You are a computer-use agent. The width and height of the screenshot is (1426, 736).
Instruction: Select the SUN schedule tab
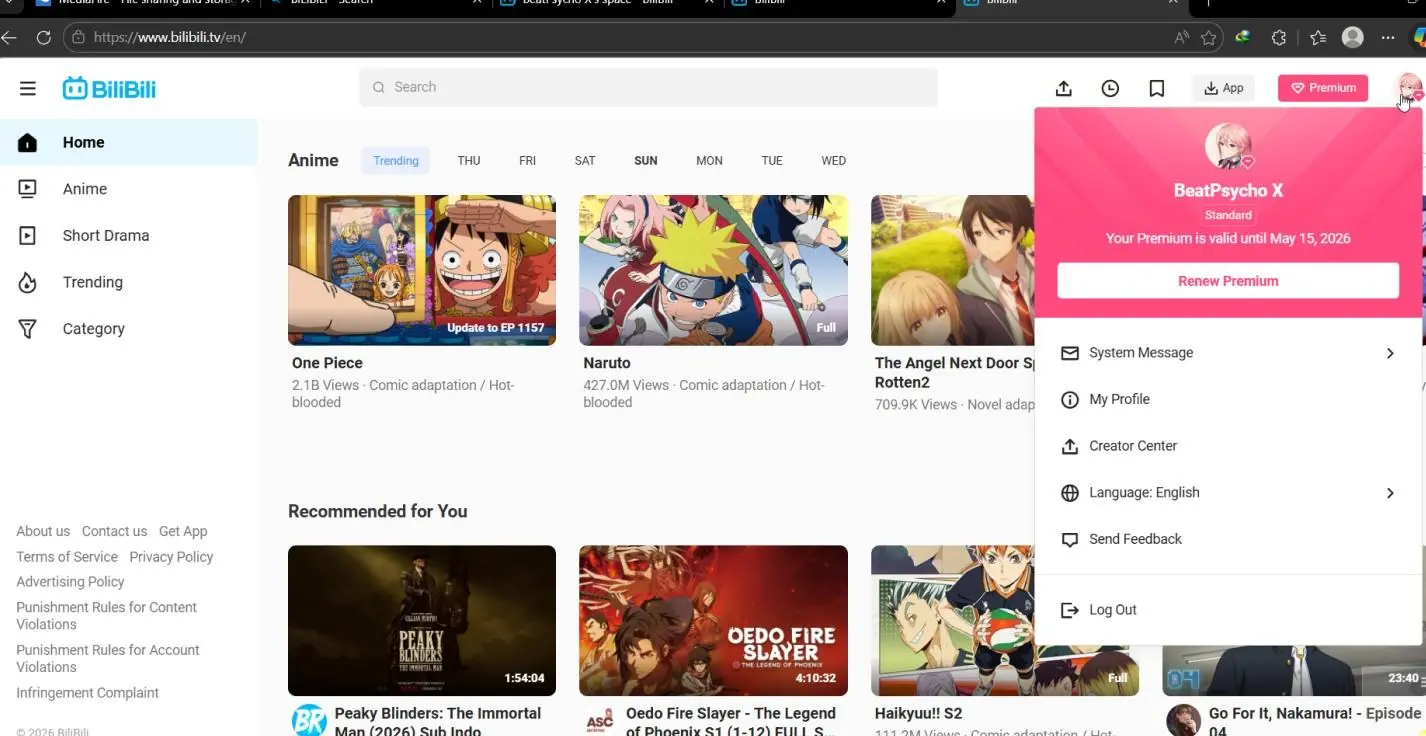pos(646,160)
